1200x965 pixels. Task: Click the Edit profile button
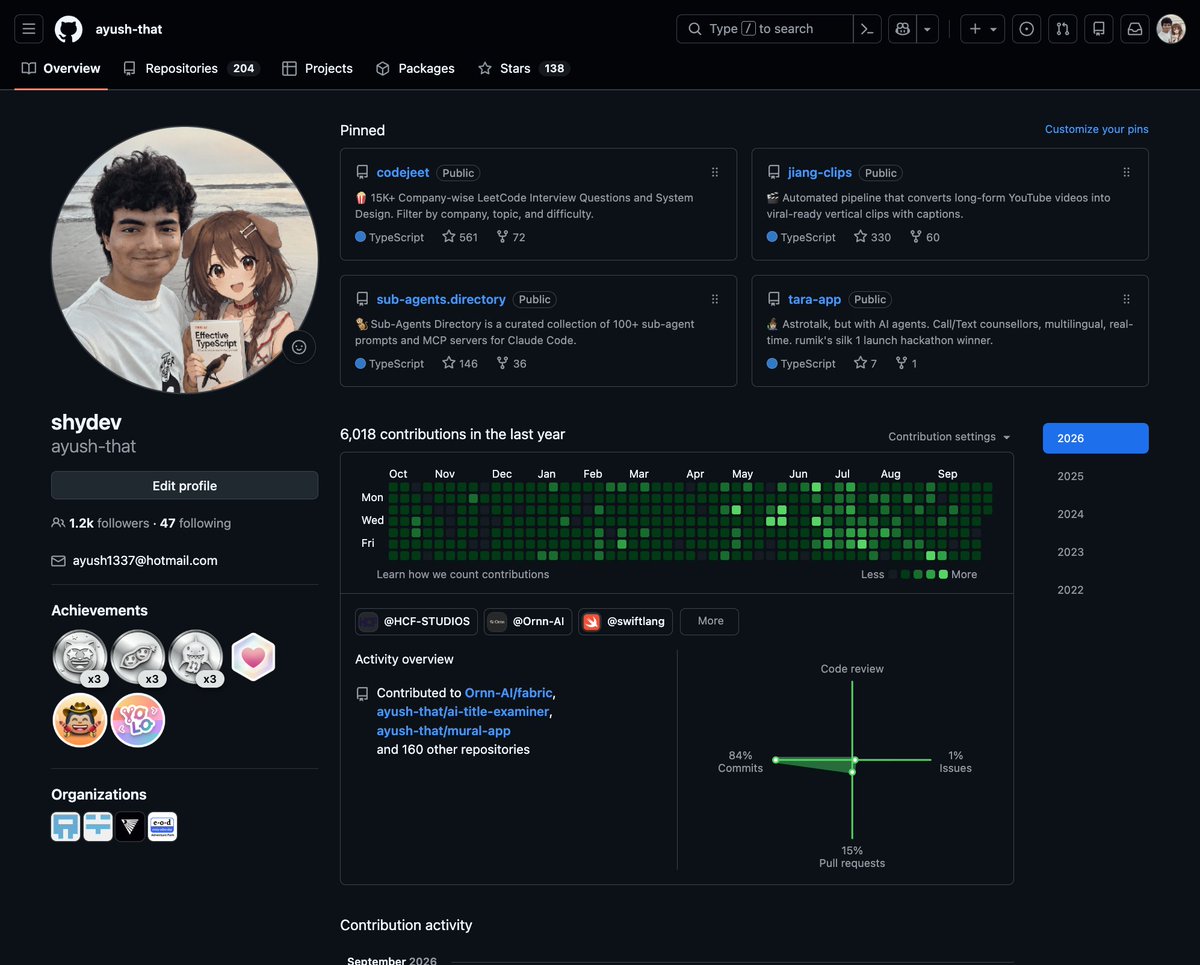click(x=185, y=485)
